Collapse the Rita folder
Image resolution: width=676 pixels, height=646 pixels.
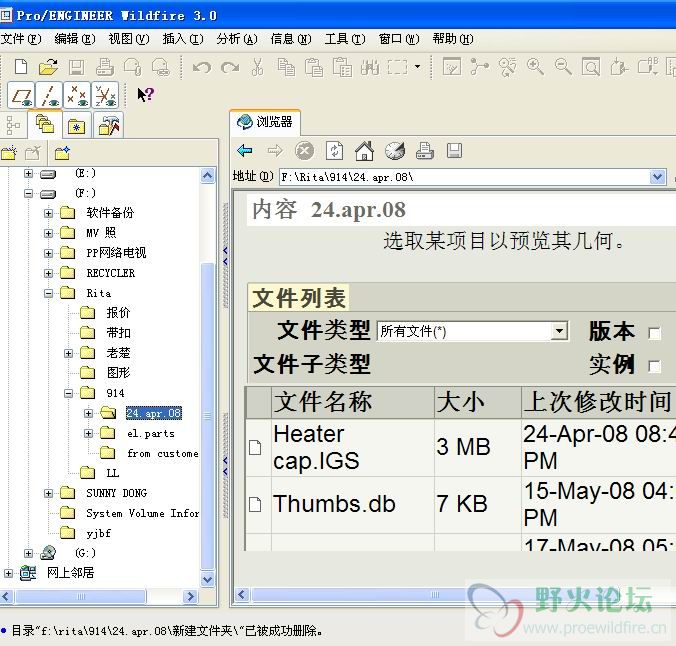click(x=48, y=293)
